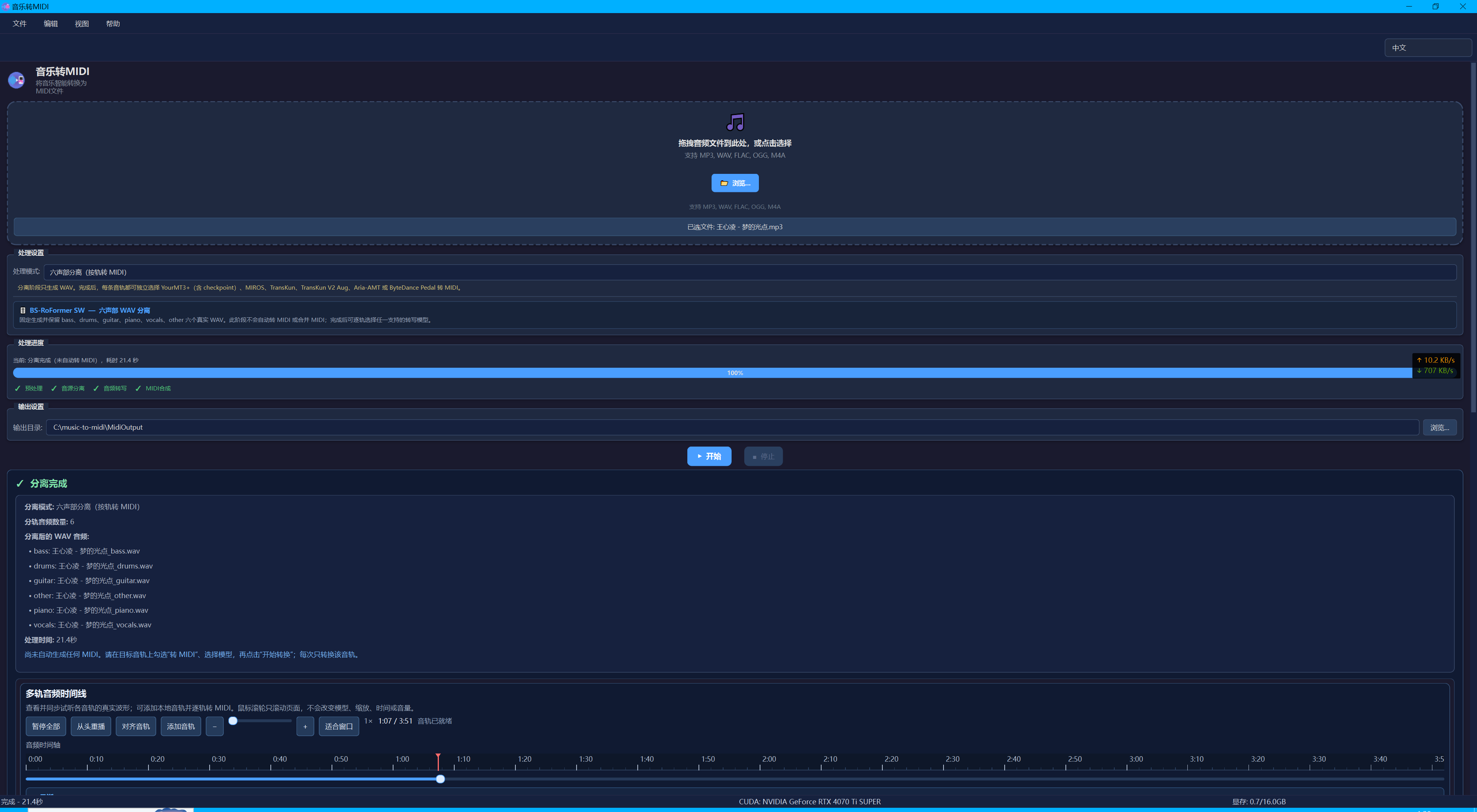Click the upload speed 10.2 KB/s indicator
Image resolution: width=1477 pixels, height=812 pixels.
(x=1436, y=360)
